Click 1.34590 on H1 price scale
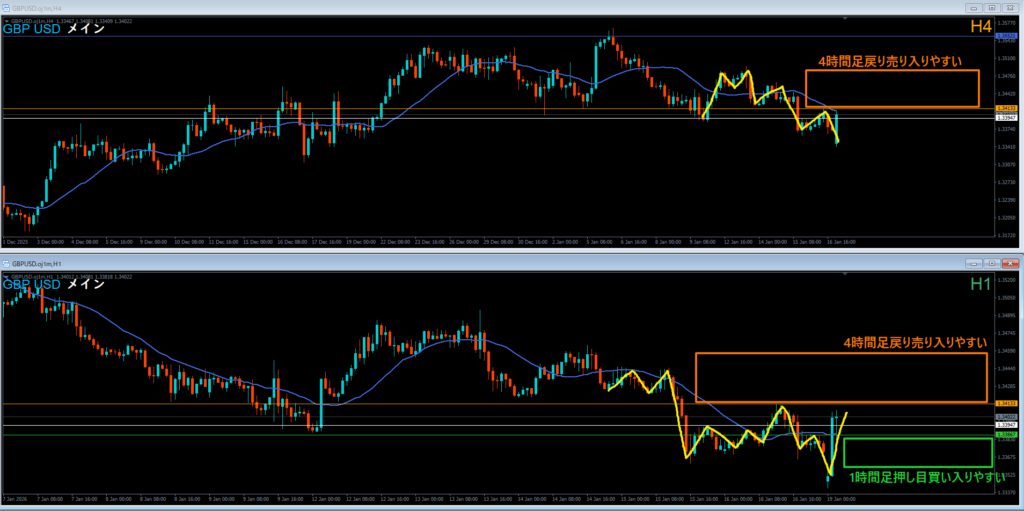This screenshot has width=1024, height=511. coord(1006,351)
